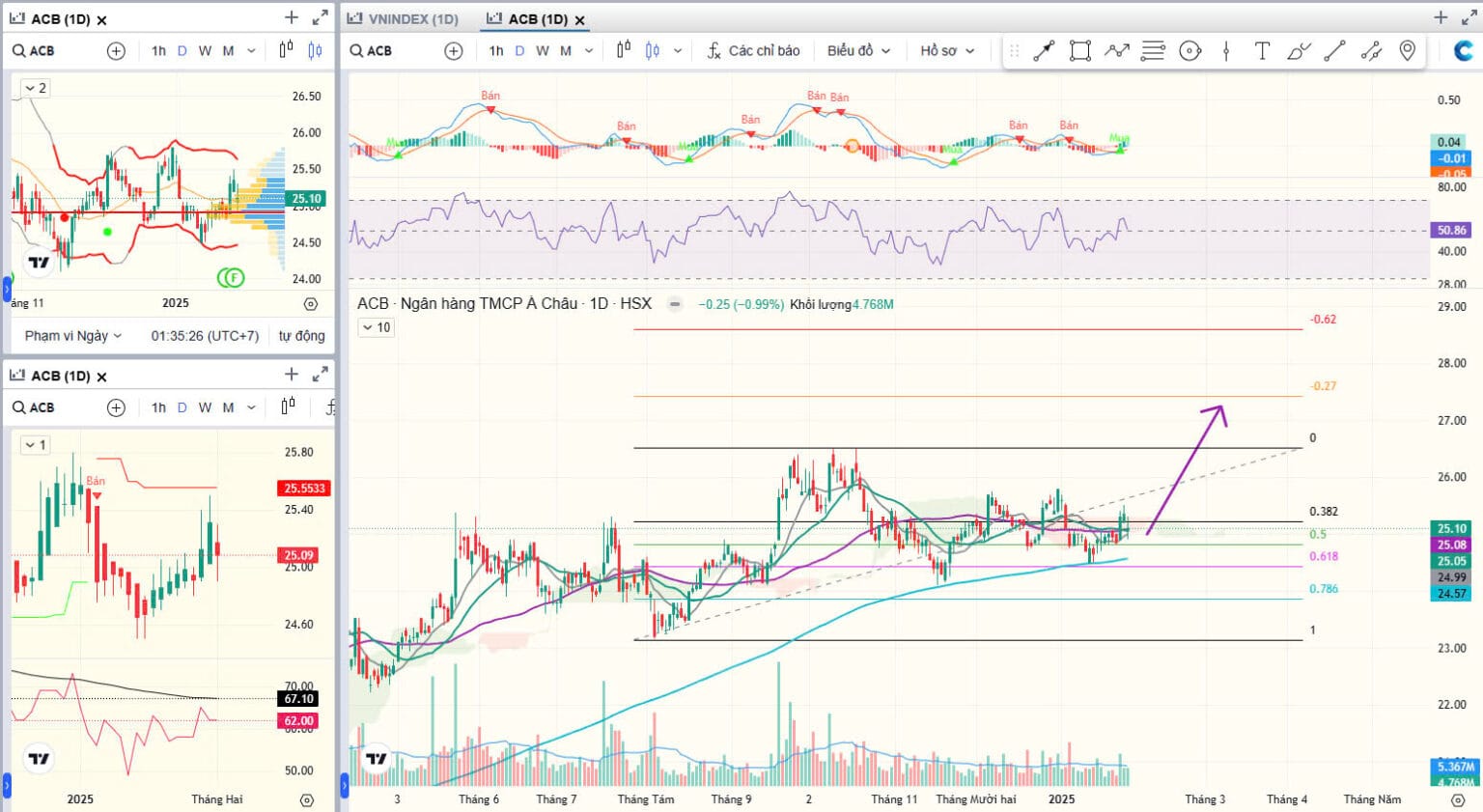Close the ACB (1D) tab in main panel
Viewport: 1483px width, 812px height.
point(580,19)
